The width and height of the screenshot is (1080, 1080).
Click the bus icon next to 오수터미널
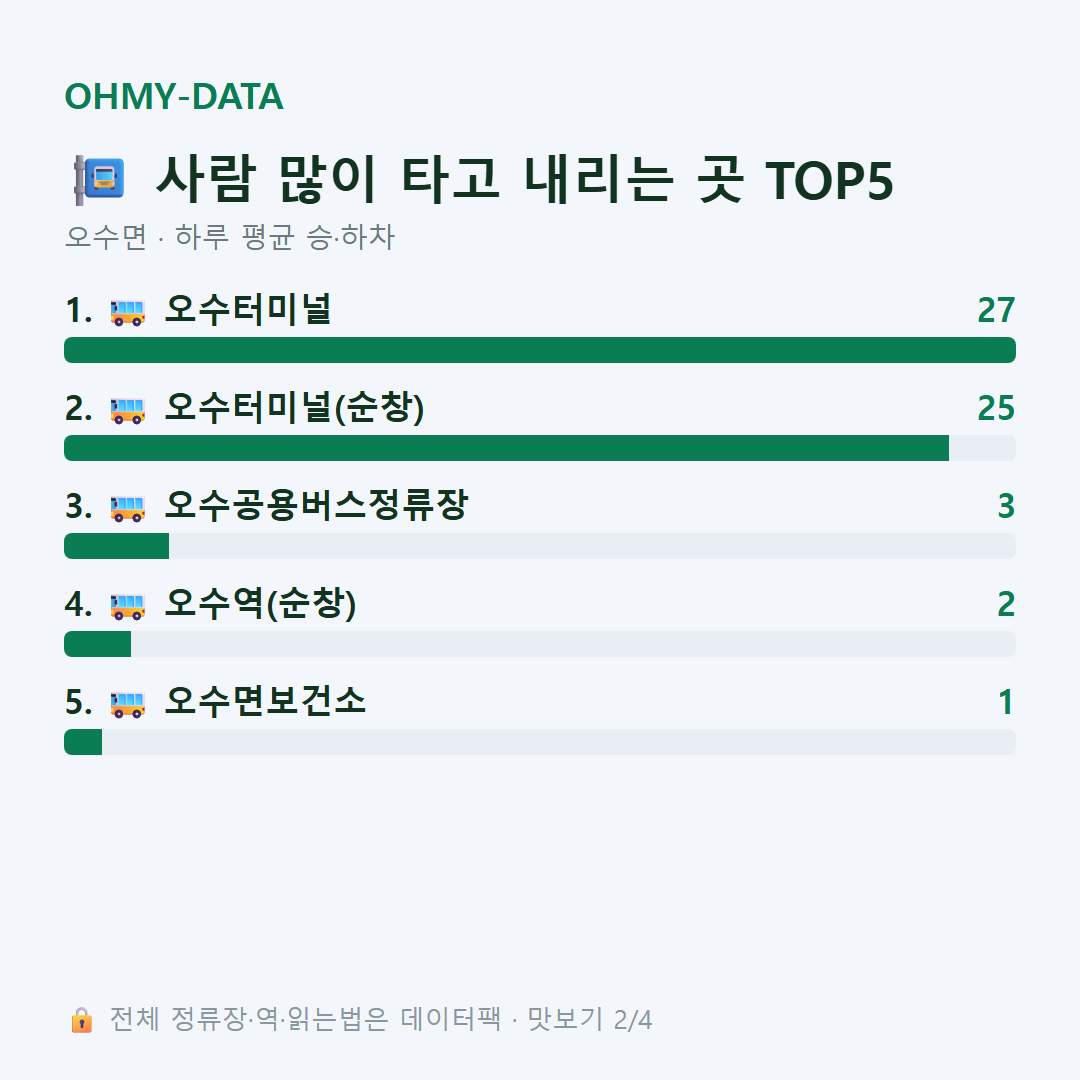coord(128,311)
